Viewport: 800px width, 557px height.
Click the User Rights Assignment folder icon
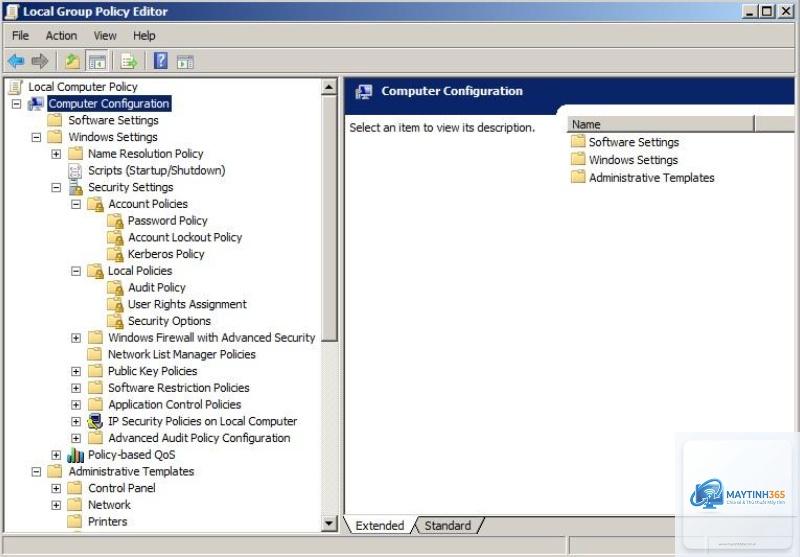click(115, 305)
